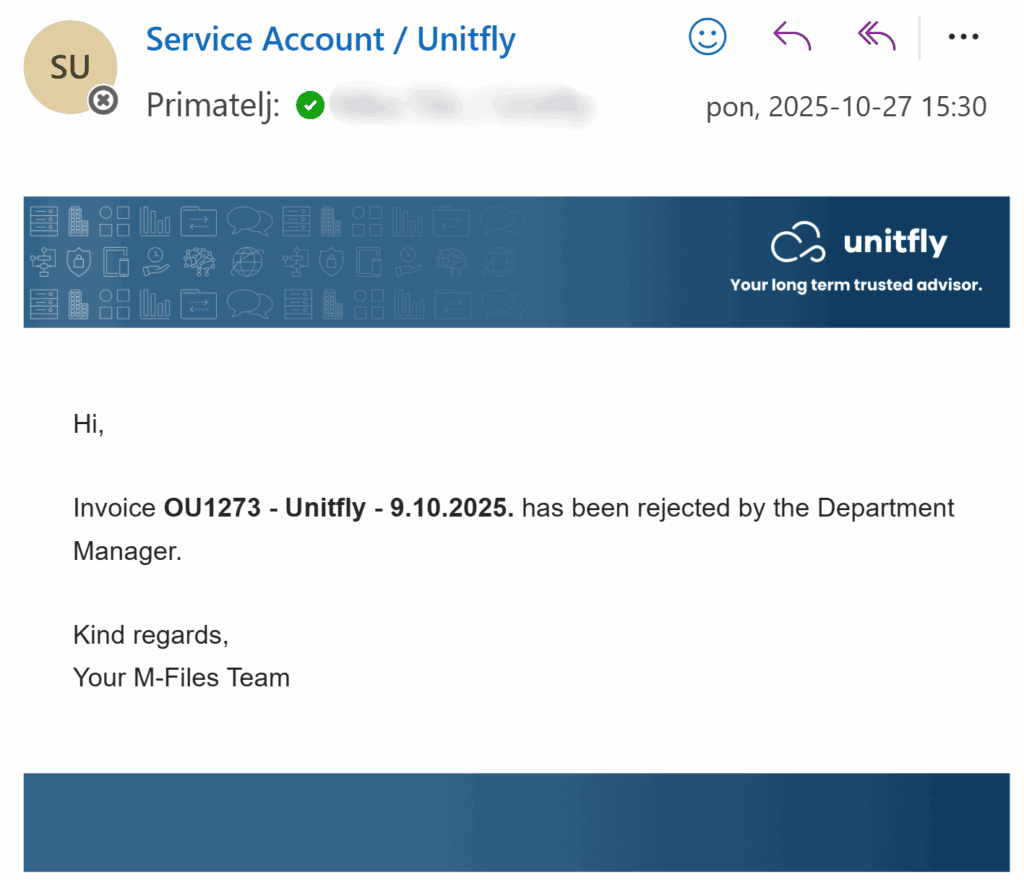Click the blurred recipient name

460,106
